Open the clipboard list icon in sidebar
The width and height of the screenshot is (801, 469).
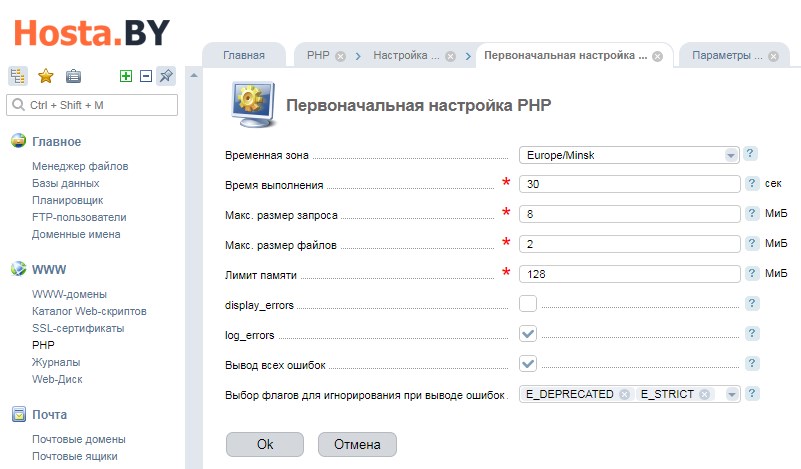pyautogui.click(x=73, y=76)
